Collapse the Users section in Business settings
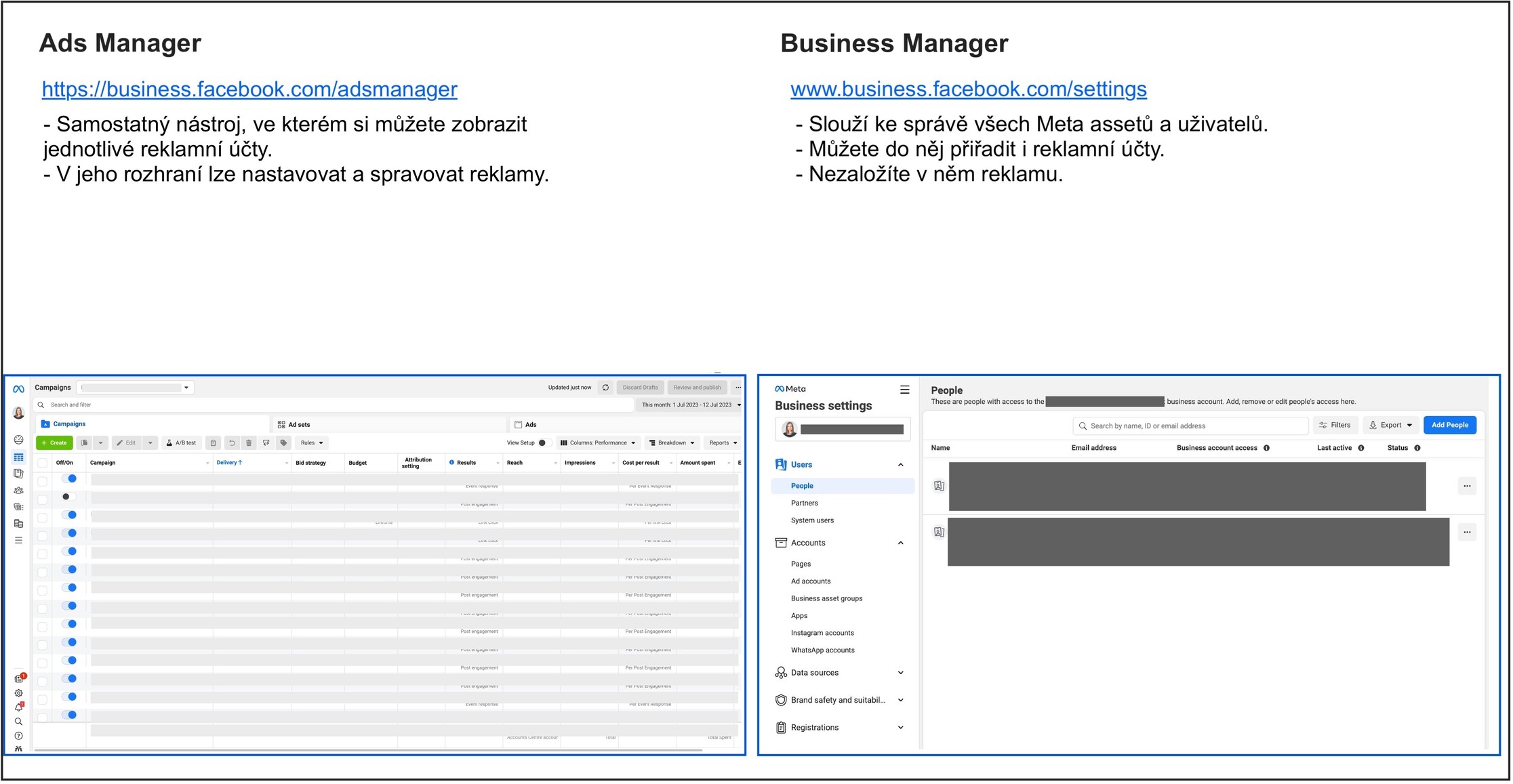Image resolution: width=1513 pixels, height=784 pixels. (900, 465)
